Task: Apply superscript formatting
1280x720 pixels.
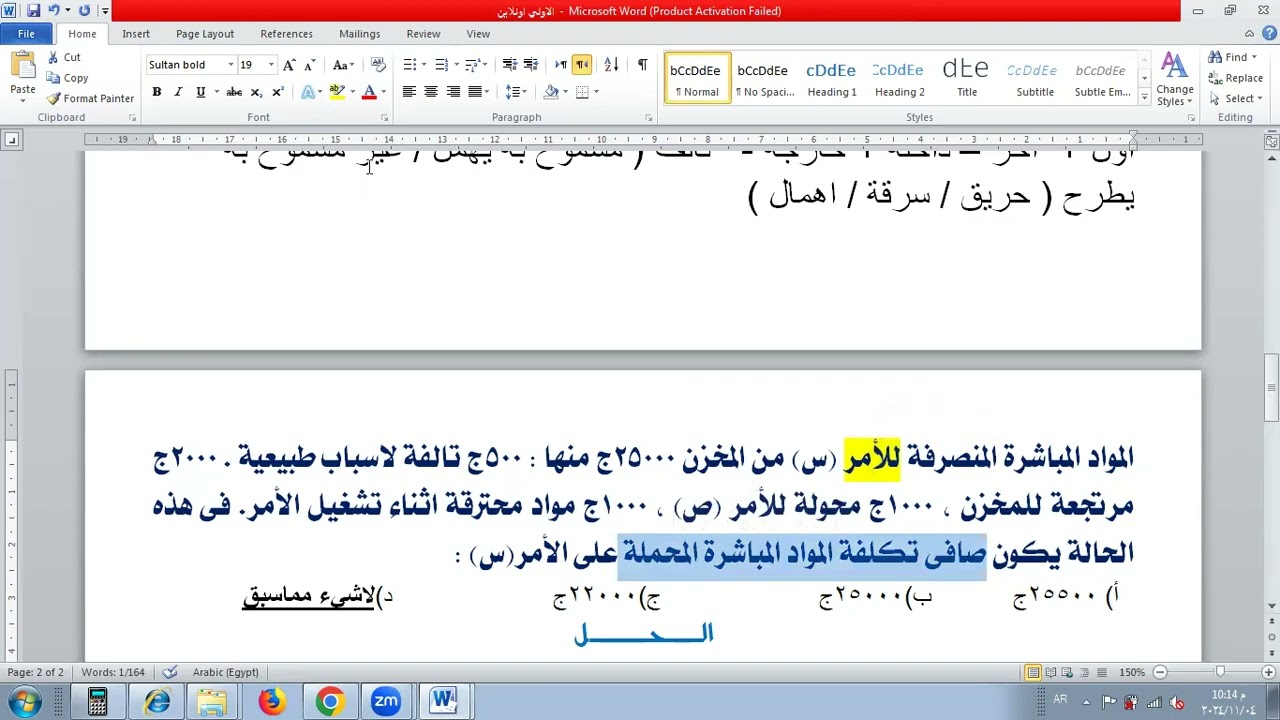Action: pos(278,92)
